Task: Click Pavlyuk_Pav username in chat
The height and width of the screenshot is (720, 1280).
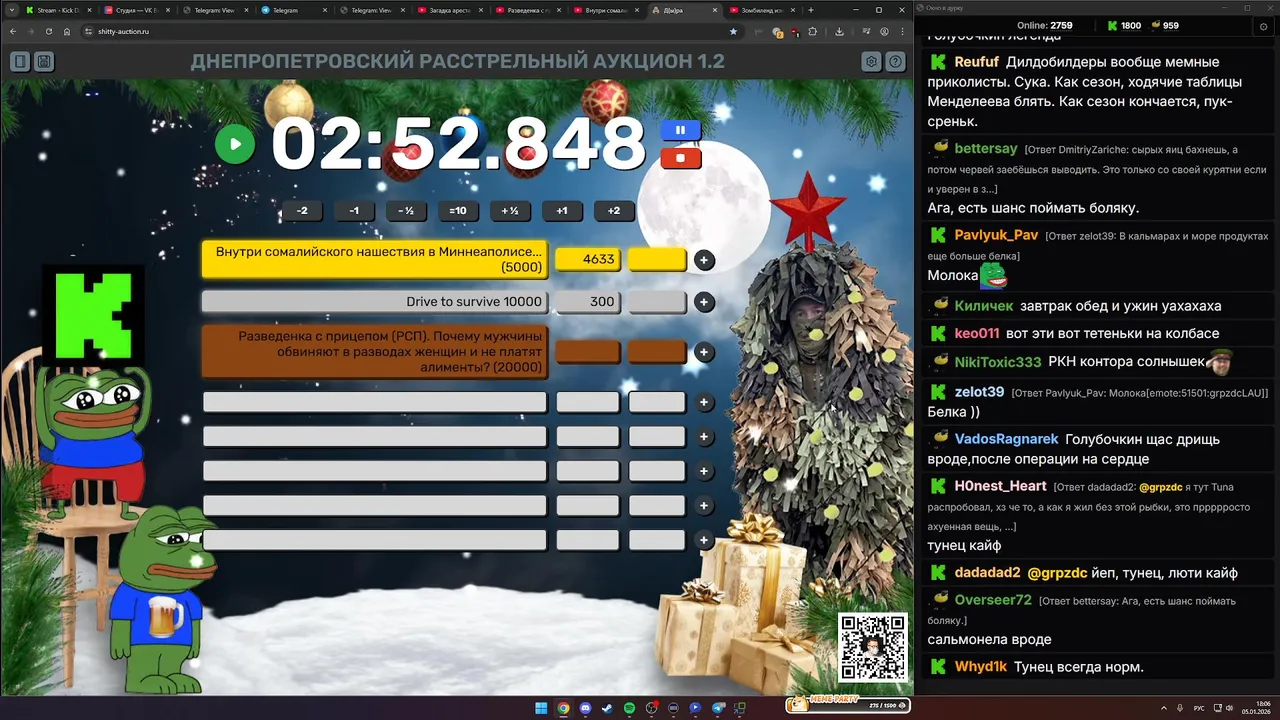Action: pyautogui.click(x=996, y=236)
